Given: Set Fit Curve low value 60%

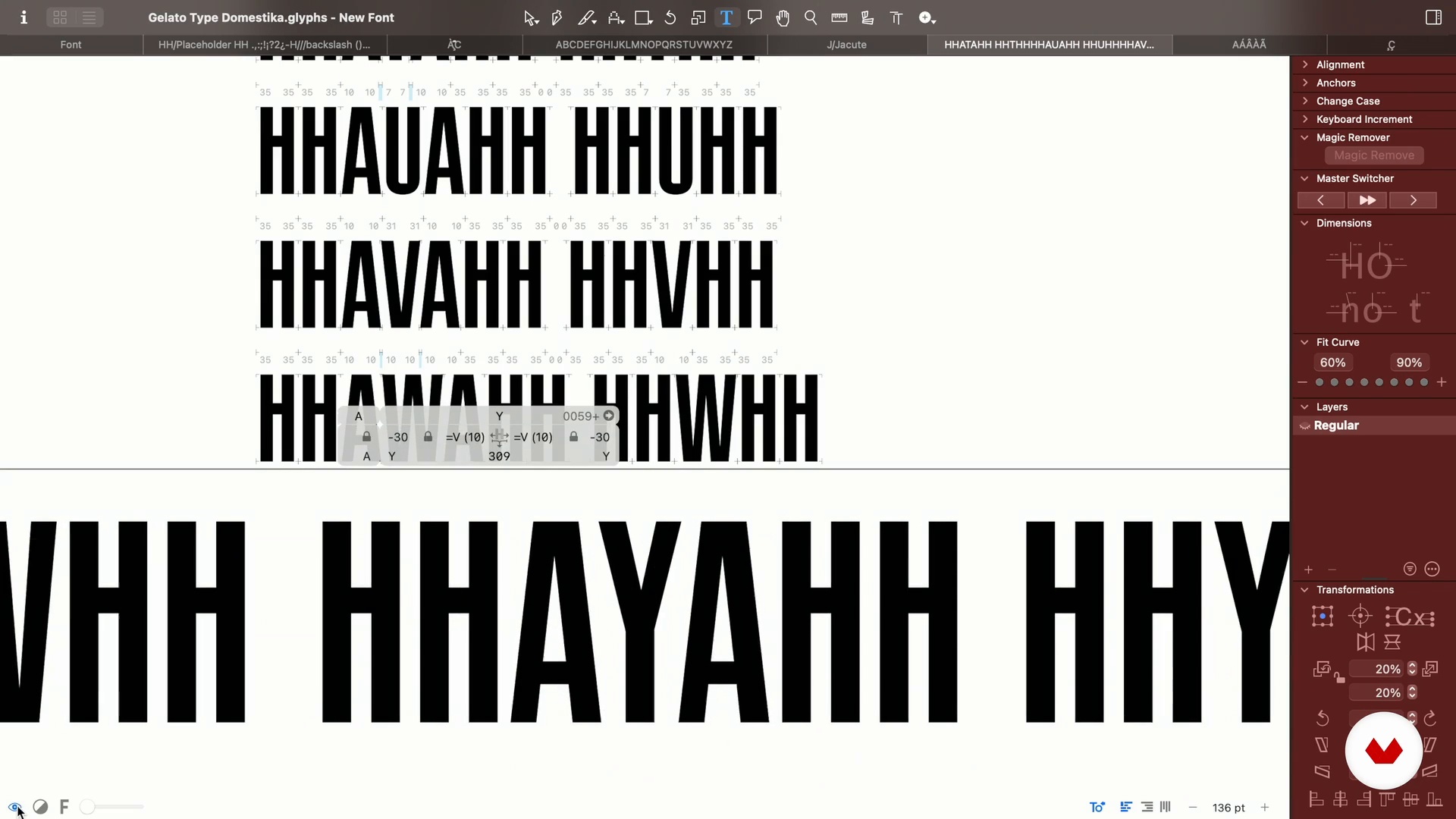Looking at the screenshot, I should click(1333, 362).
